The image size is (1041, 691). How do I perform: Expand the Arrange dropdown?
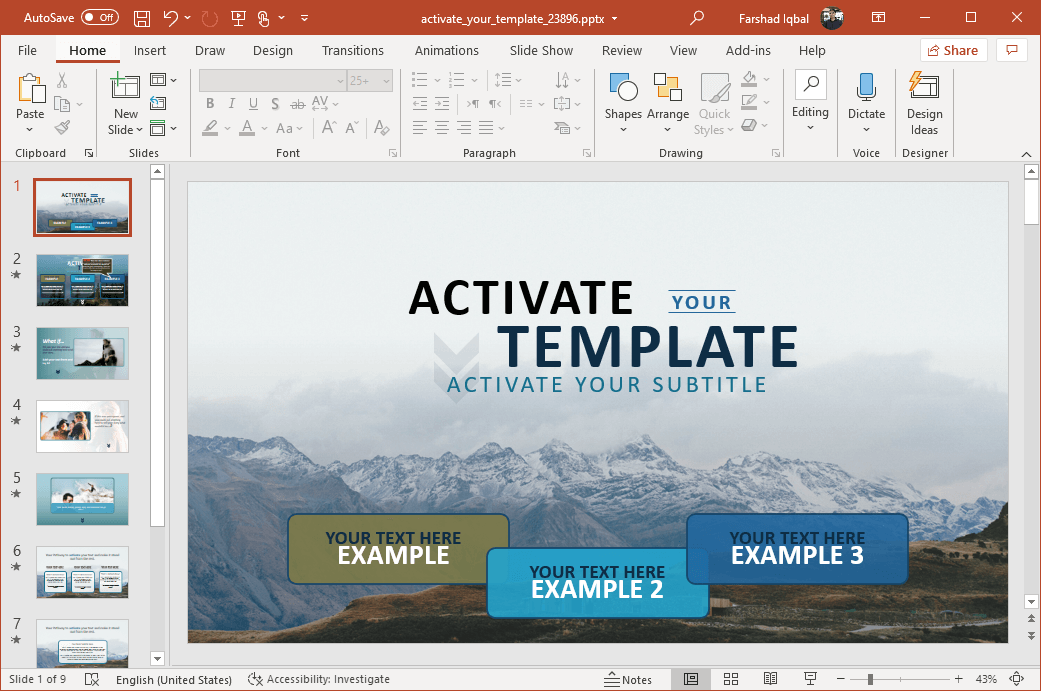click(x=667, y=129)
